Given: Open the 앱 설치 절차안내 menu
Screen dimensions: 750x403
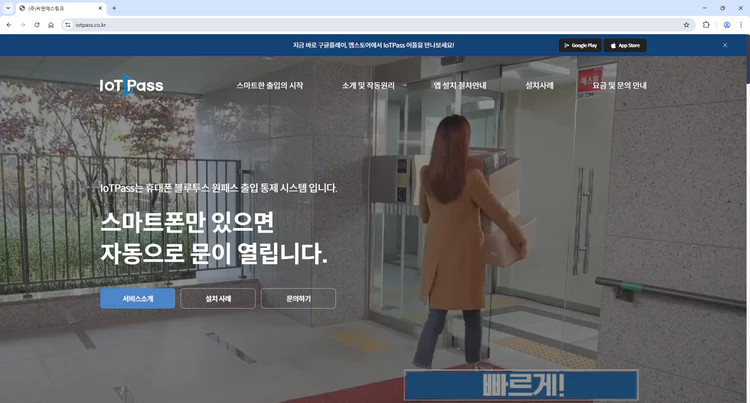Looking at the screenshot, I should pos(459,86).
